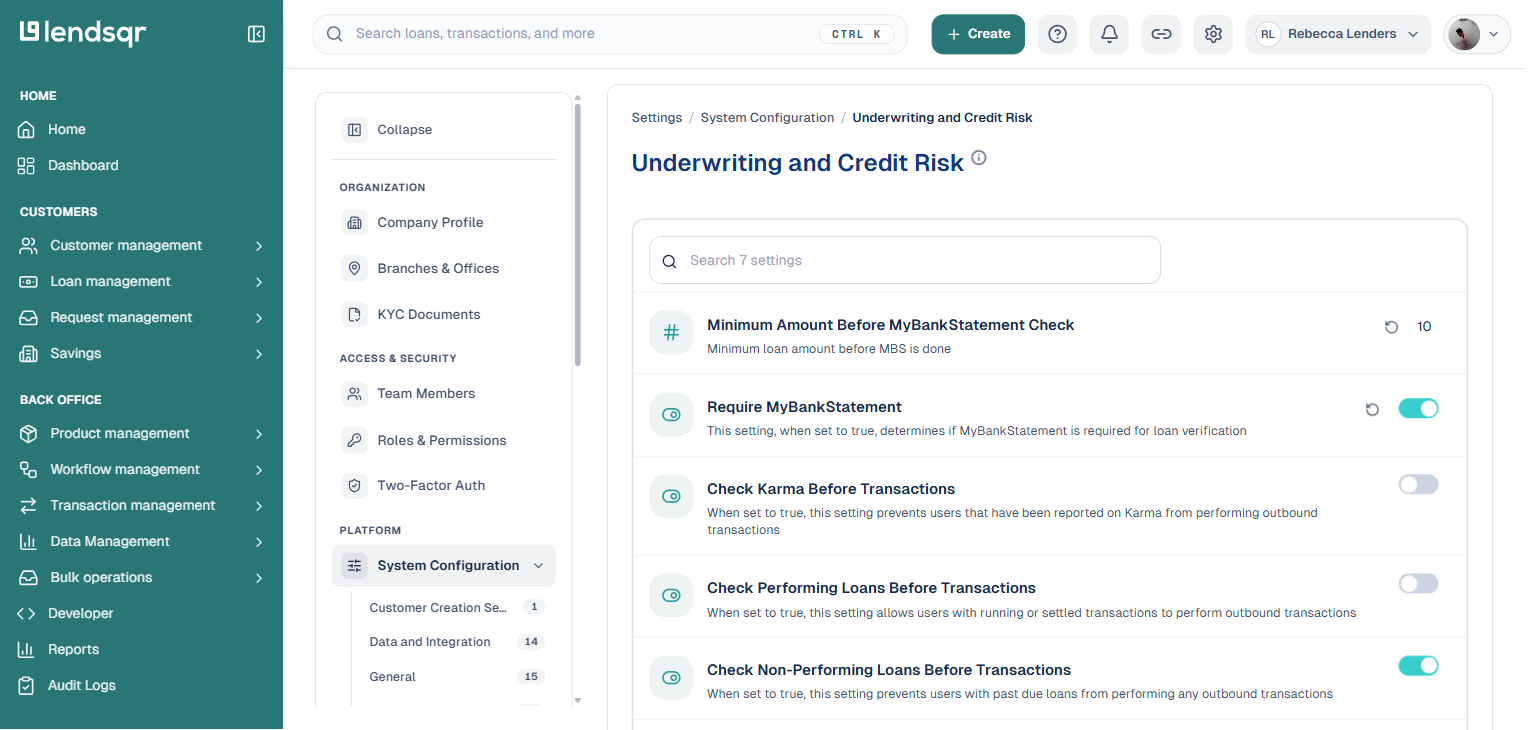
Task: Click the global search loans and transactions box
Action: click(610, 34)
